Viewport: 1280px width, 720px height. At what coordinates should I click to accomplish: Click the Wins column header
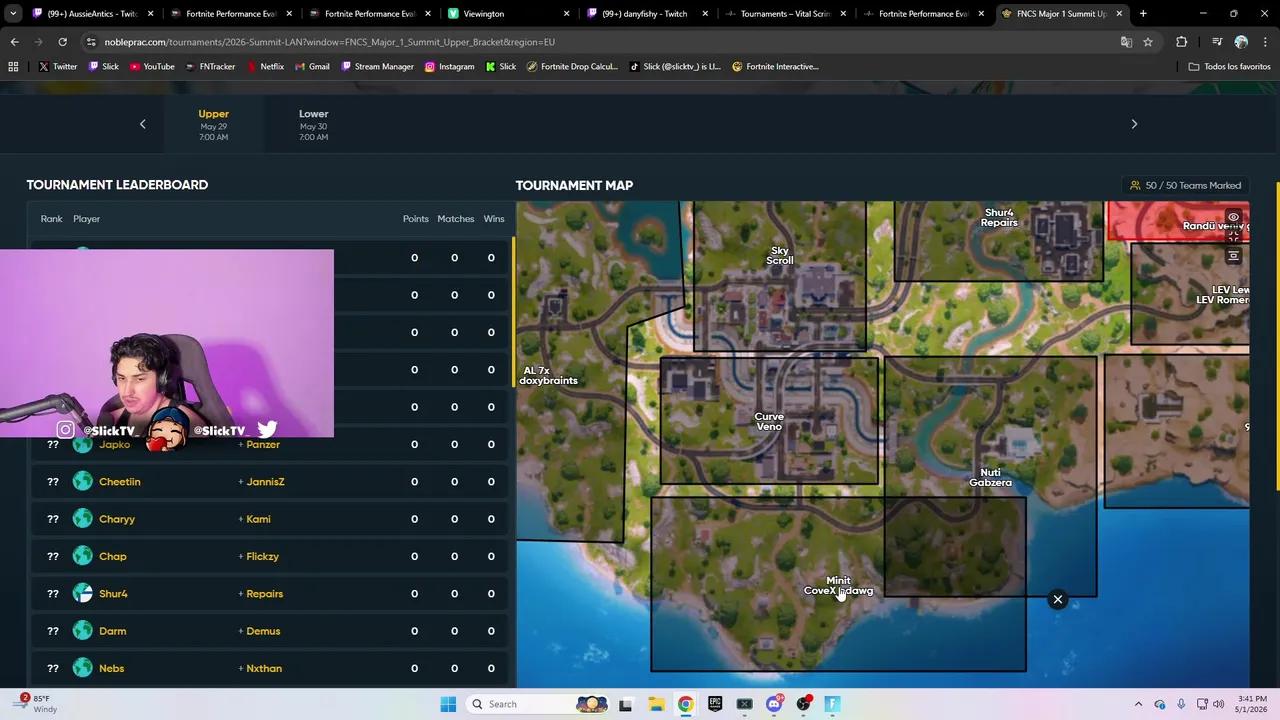pyautogui.click(x=494, y=219)
